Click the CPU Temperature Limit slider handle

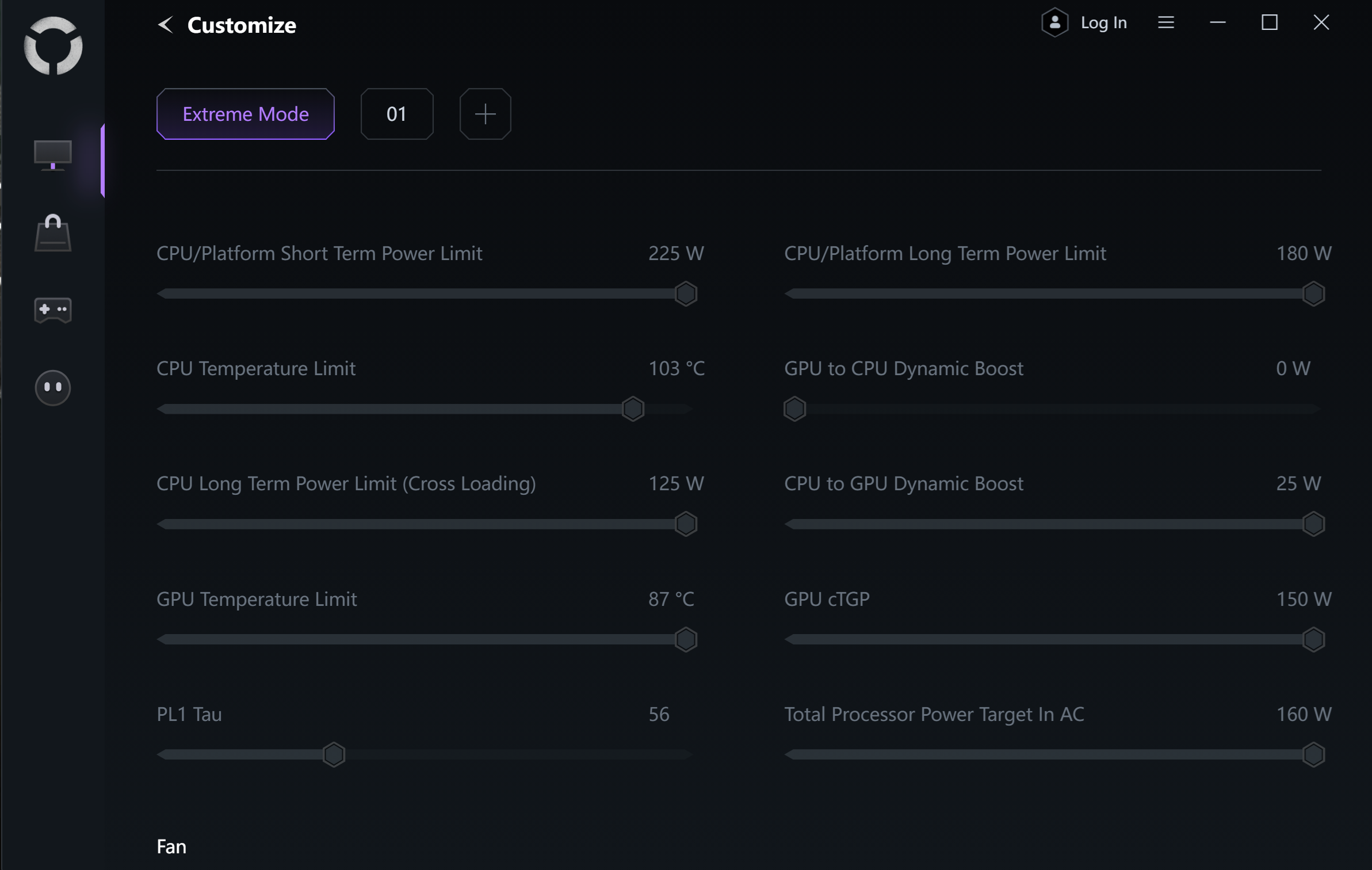click(633, 409)
